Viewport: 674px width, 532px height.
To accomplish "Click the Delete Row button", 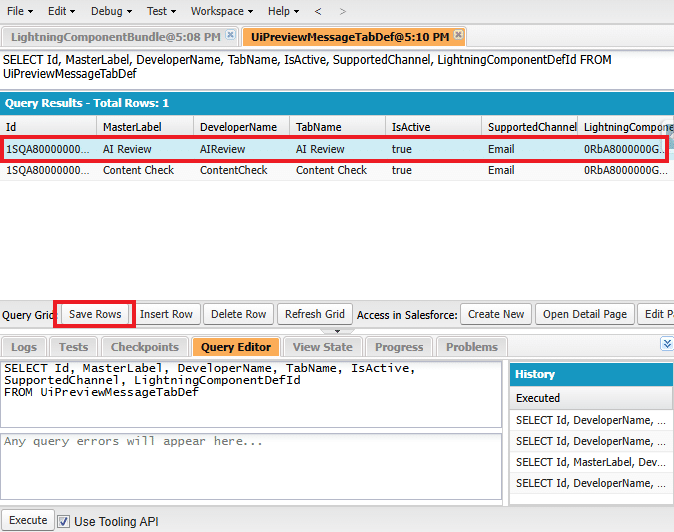I will tap(239, 314).
